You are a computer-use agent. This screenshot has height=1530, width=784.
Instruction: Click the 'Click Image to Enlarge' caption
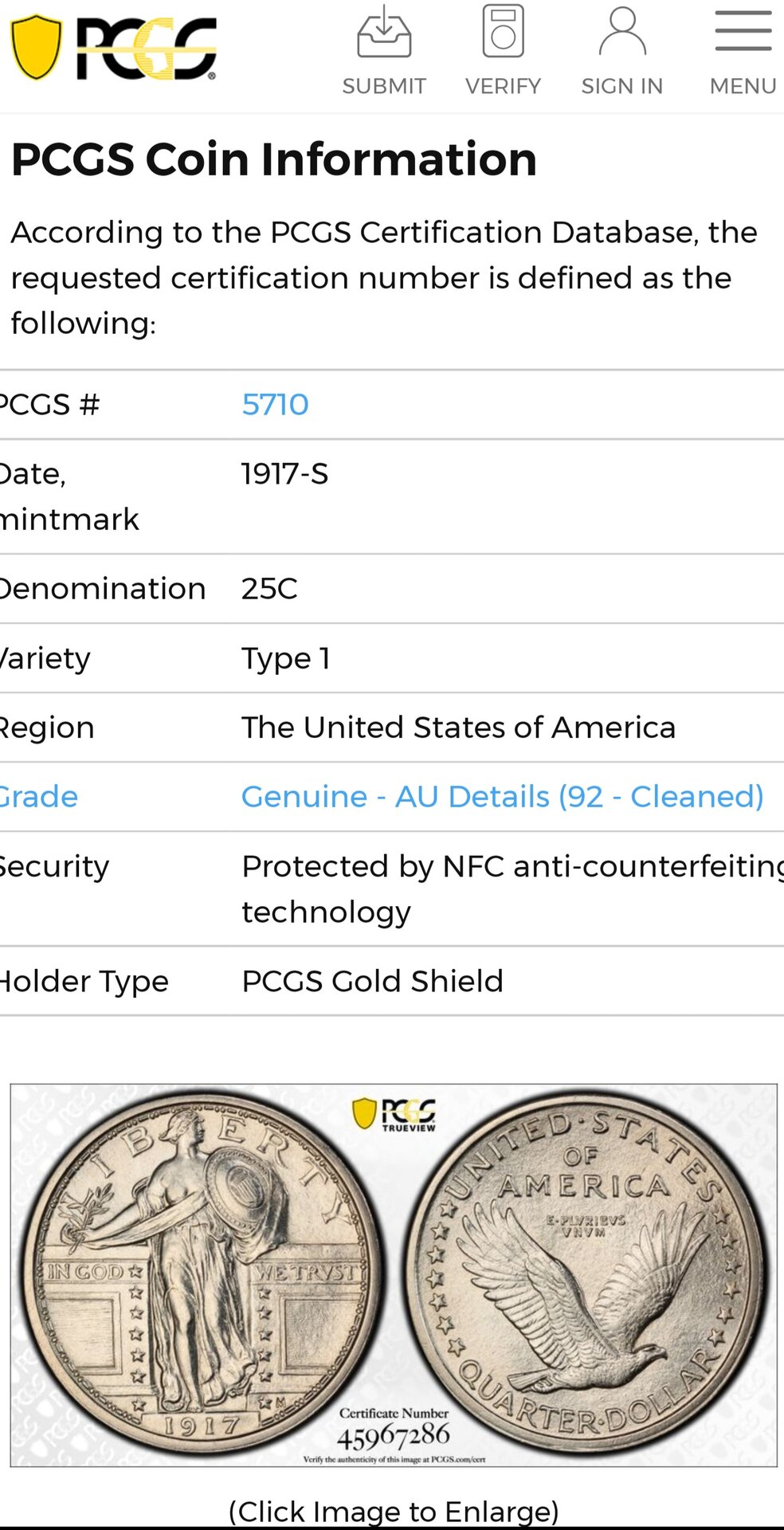click(x=394, y=1511)
